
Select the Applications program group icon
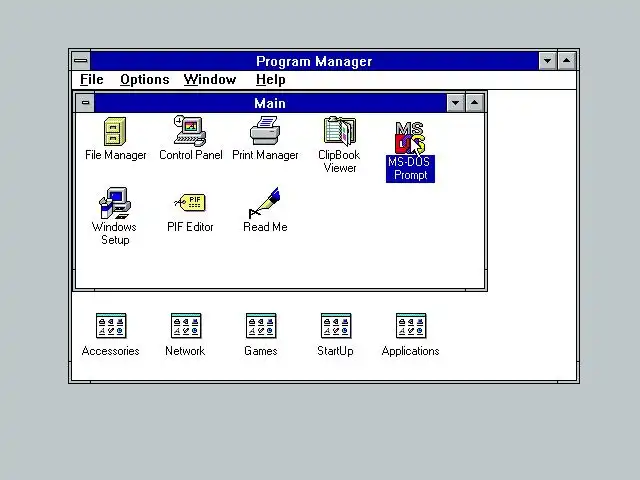point(411,326)
